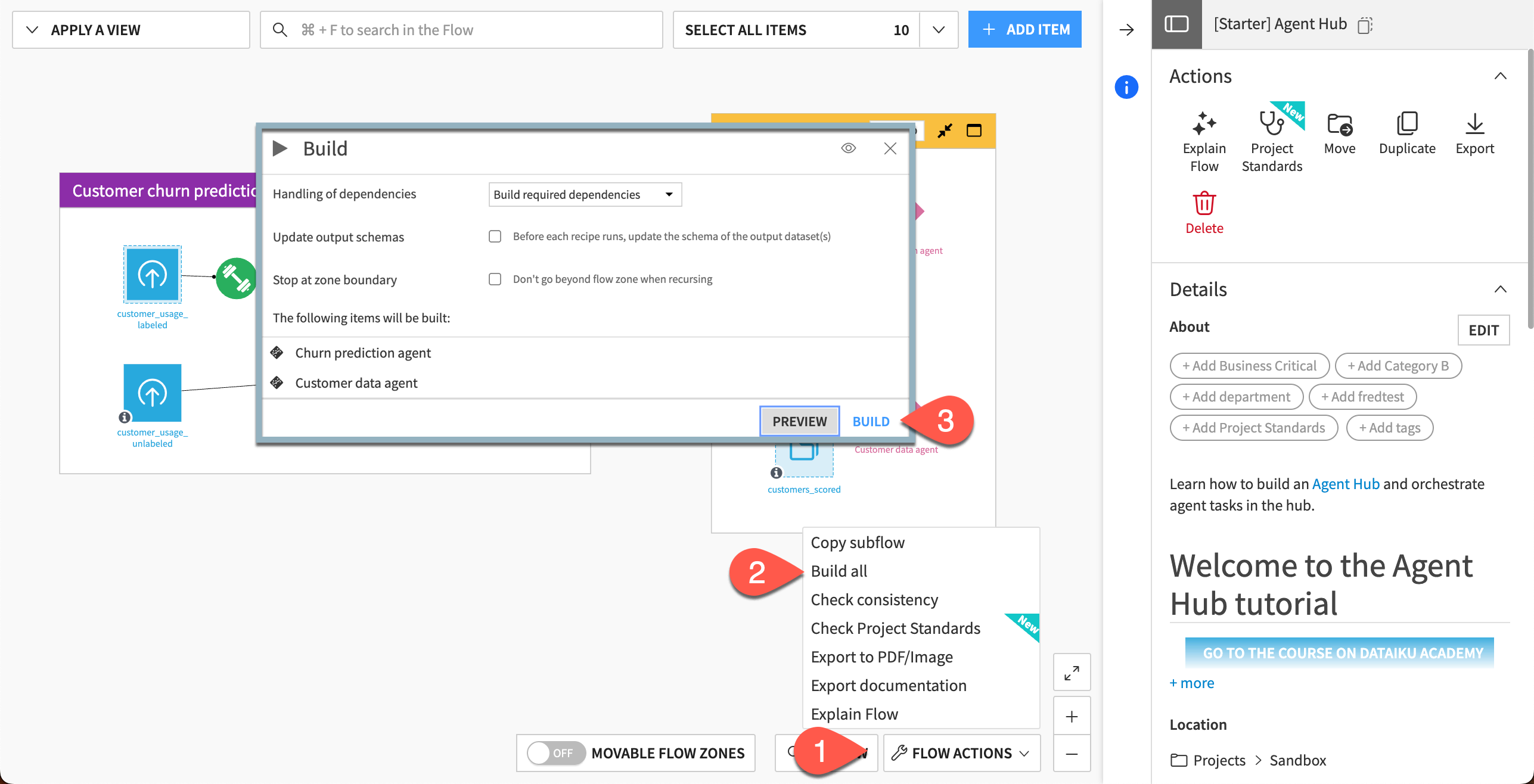Enable the update output schemas checkbox
The height and width of the screenshot is (784, 1534).
click(495, 236)
